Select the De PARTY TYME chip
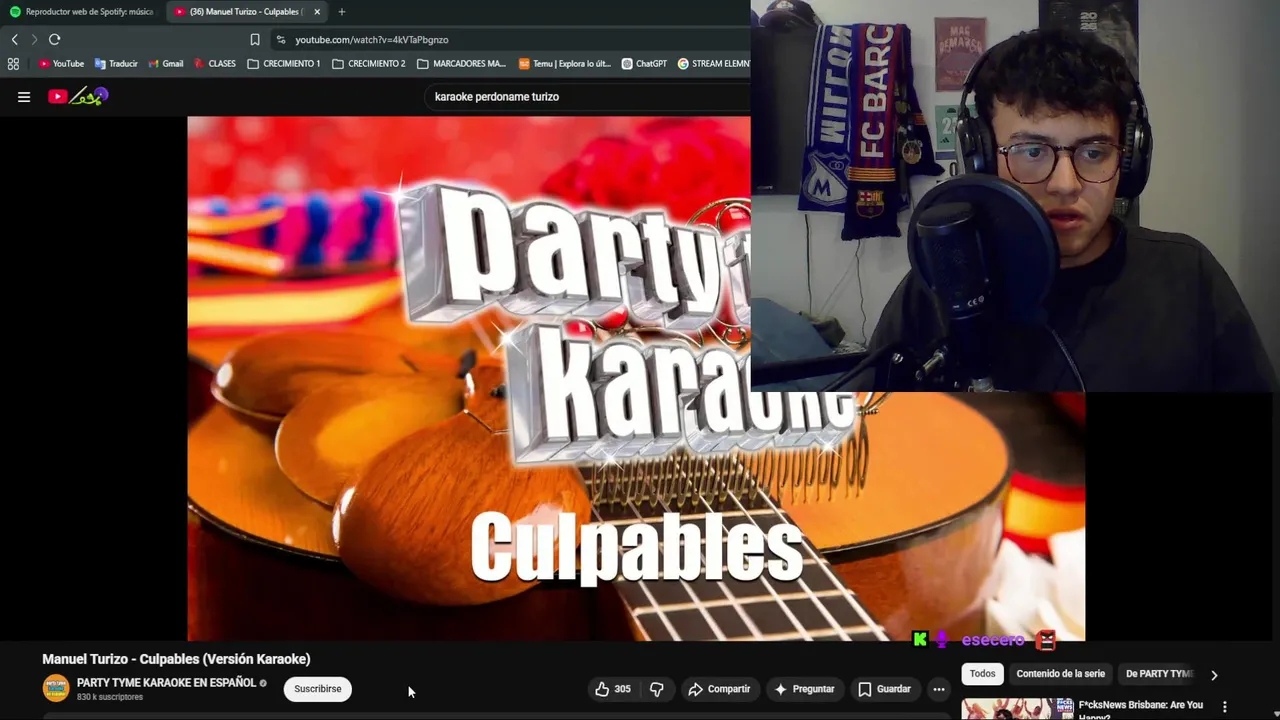Image resolution: width=1280 pixels, height=720 pixels. click(x=1159, y=674)
